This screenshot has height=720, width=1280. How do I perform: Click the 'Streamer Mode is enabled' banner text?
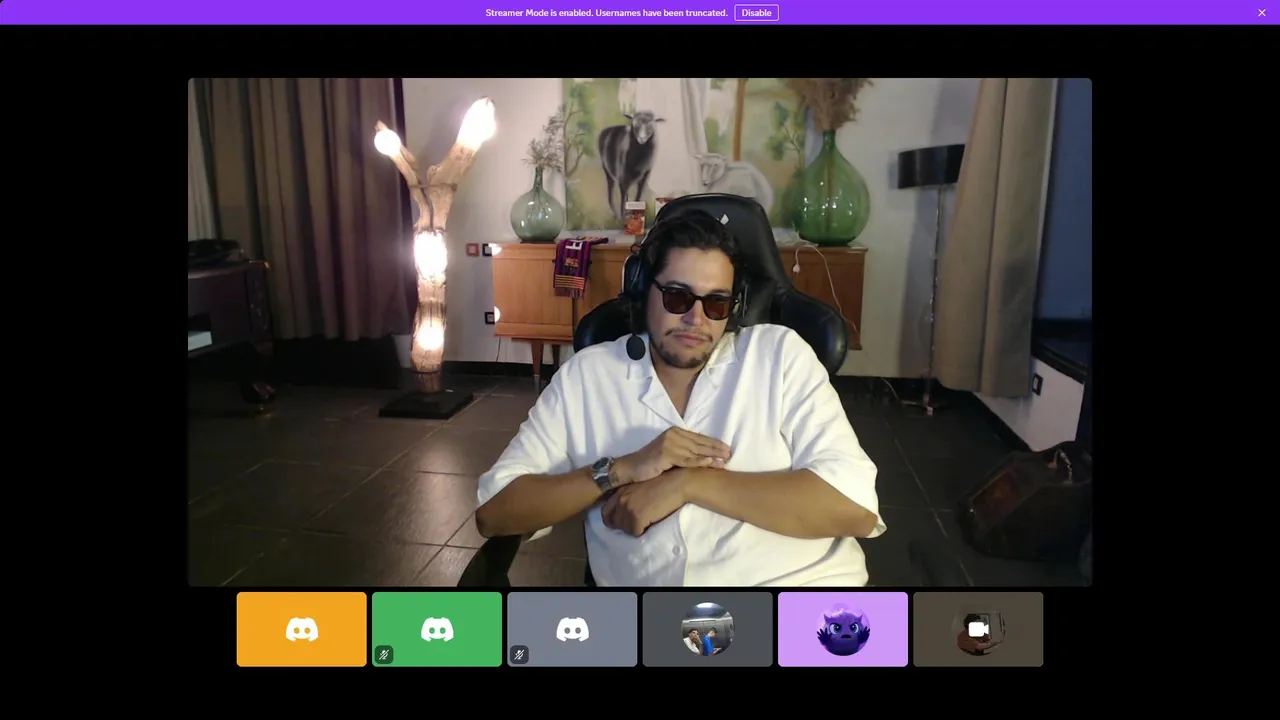point(606,13)
